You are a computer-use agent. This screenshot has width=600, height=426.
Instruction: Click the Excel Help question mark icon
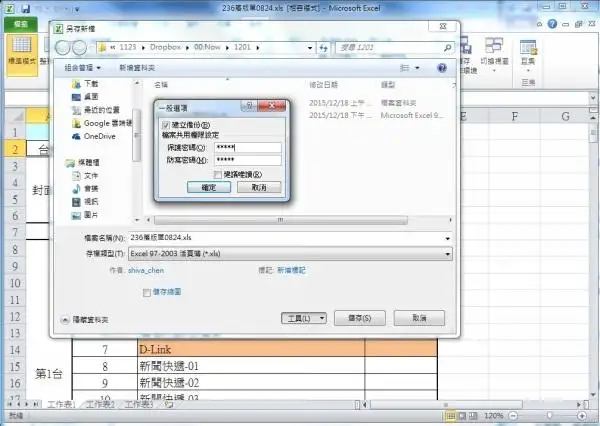552,24
